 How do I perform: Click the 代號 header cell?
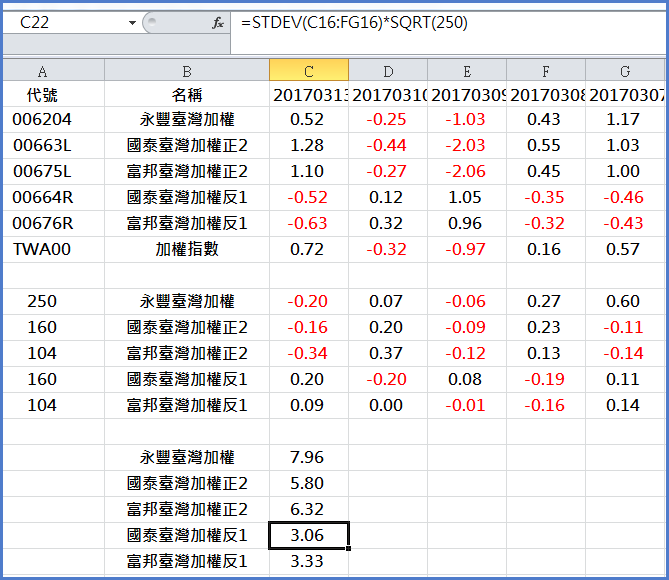[53, 94]
